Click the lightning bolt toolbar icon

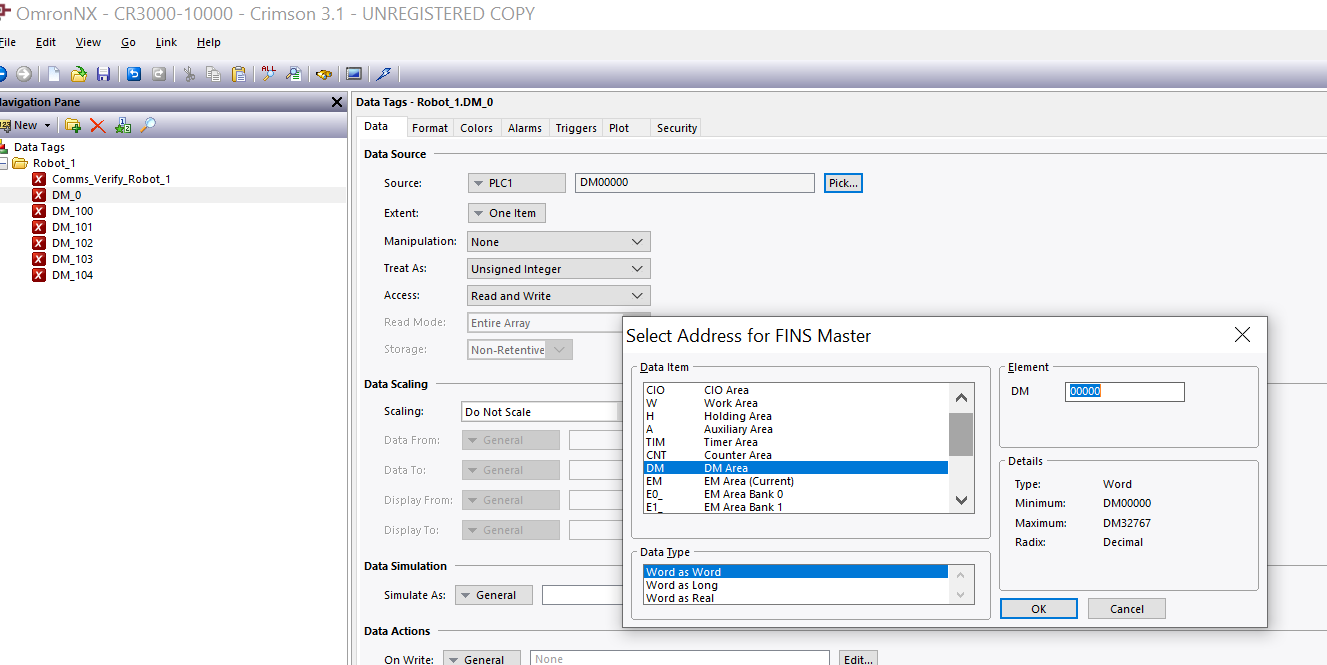pyautogui.click(x=383, y=74)
